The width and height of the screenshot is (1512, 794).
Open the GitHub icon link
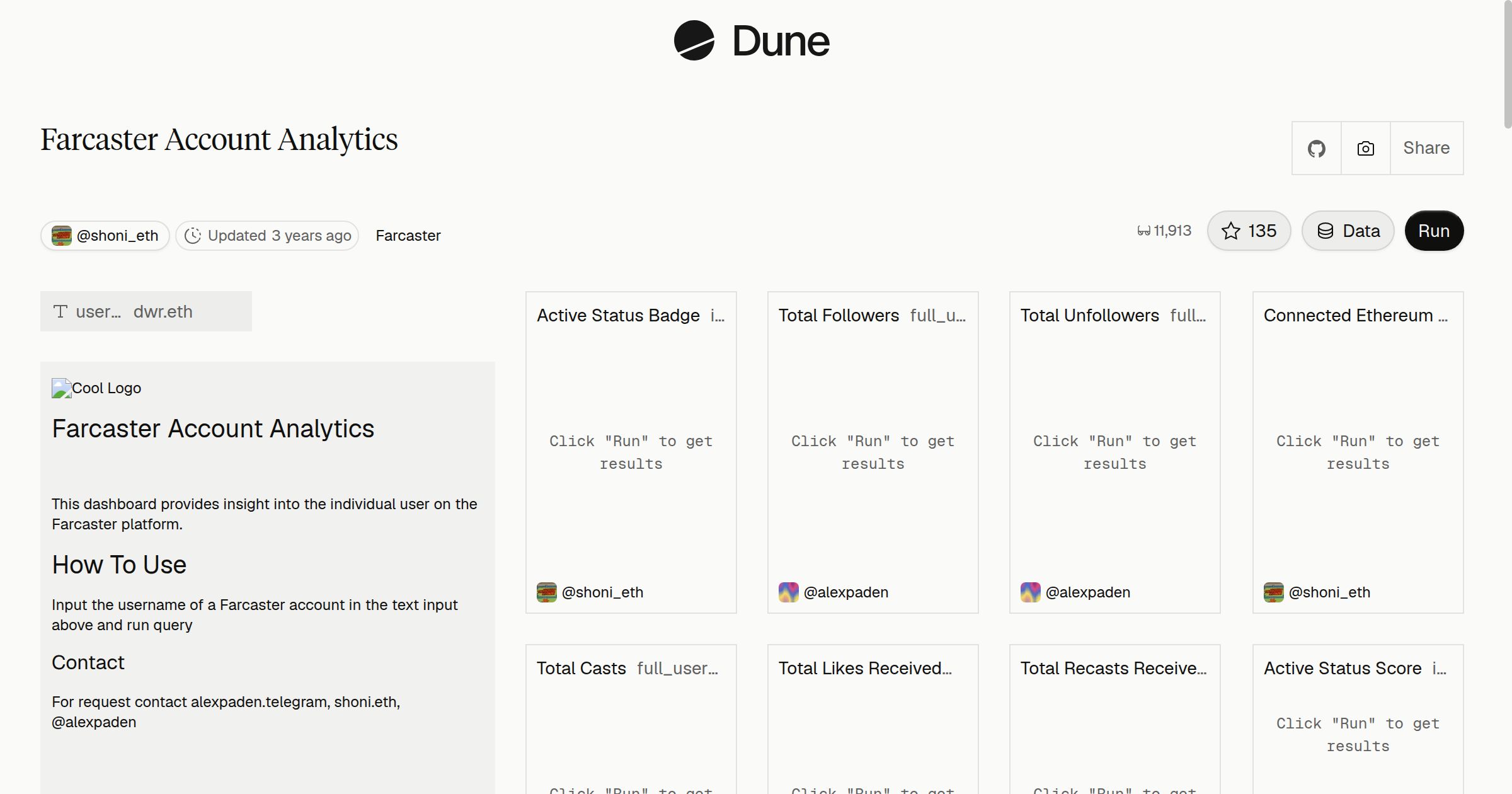click(1317, 148)
